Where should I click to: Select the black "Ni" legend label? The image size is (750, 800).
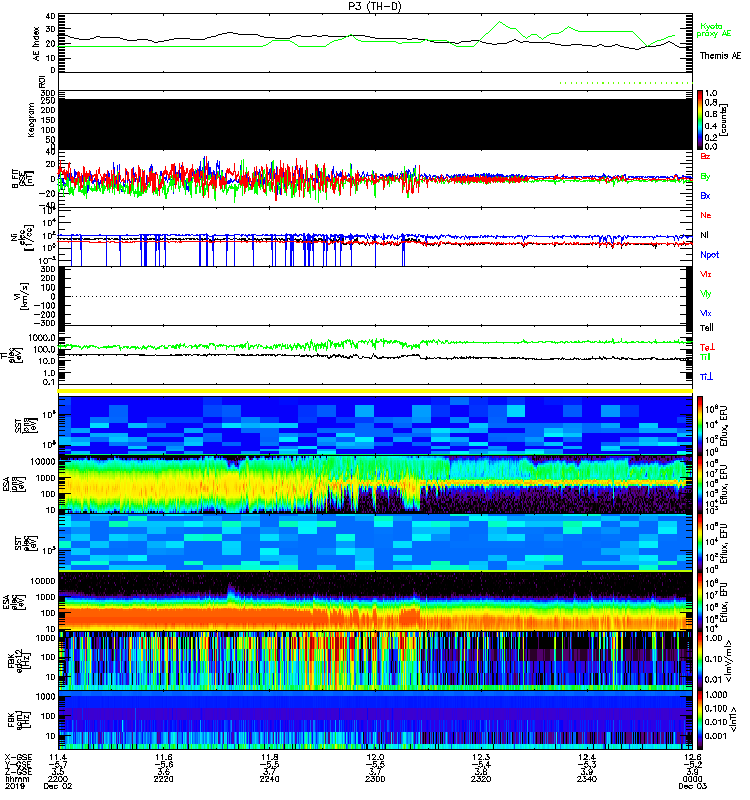[x=705, y=235]
